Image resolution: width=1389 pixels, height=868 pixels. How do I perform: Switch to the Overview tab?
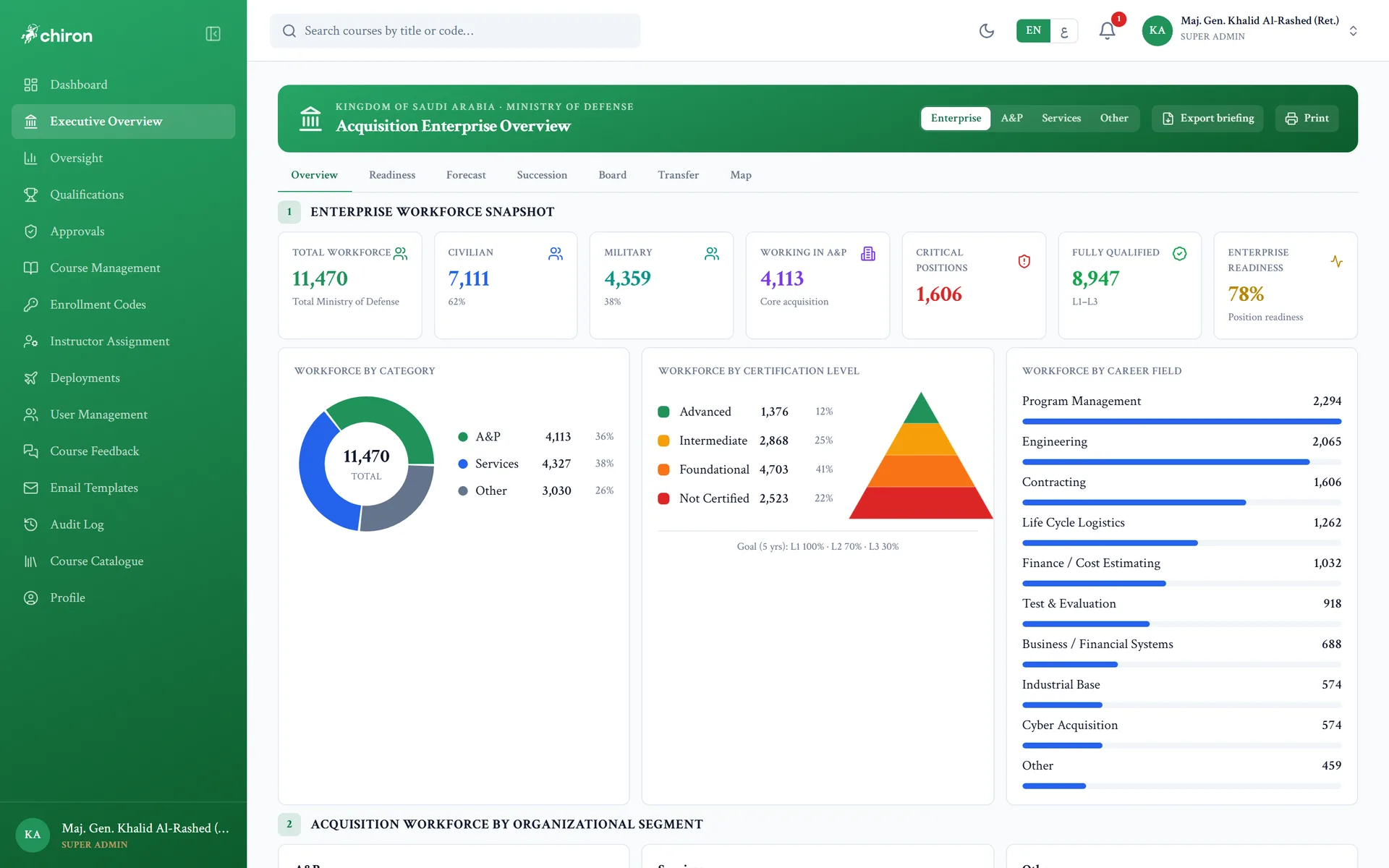coord(314,175)
